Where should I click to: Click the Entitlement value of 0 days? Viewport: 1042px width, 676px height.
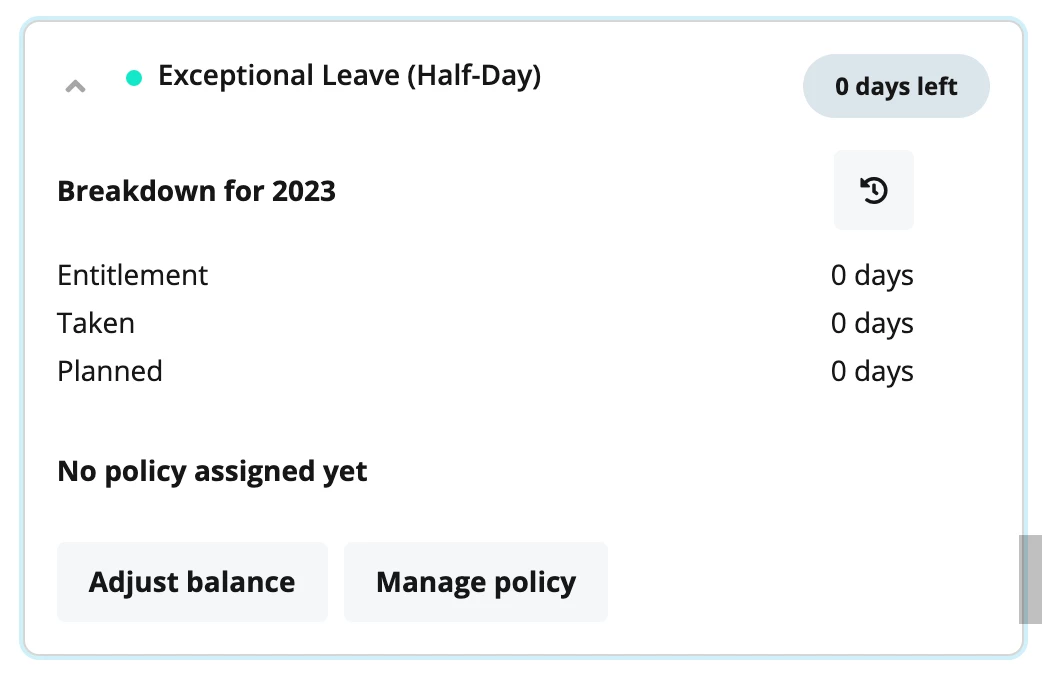[x=872, y=275]
